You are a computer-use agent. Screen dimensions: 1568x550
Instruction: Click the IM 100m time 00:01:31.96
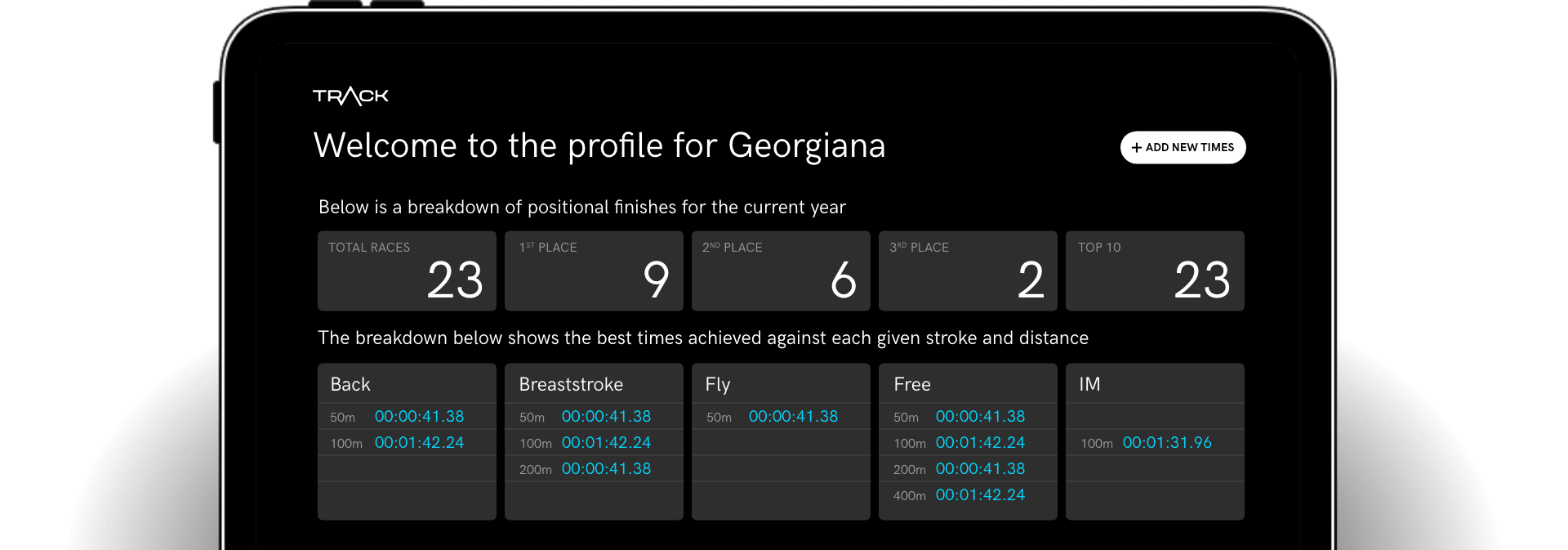click(1167, 443)
